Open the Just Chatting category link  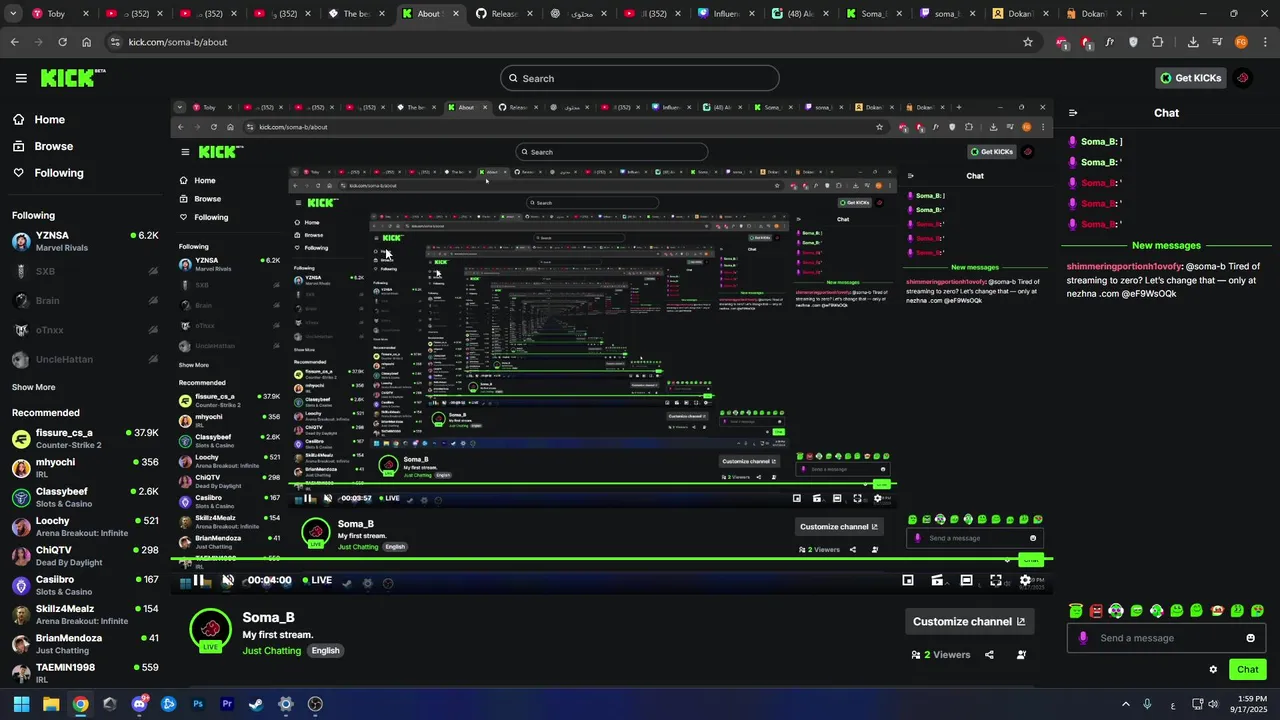click(272, 651)
